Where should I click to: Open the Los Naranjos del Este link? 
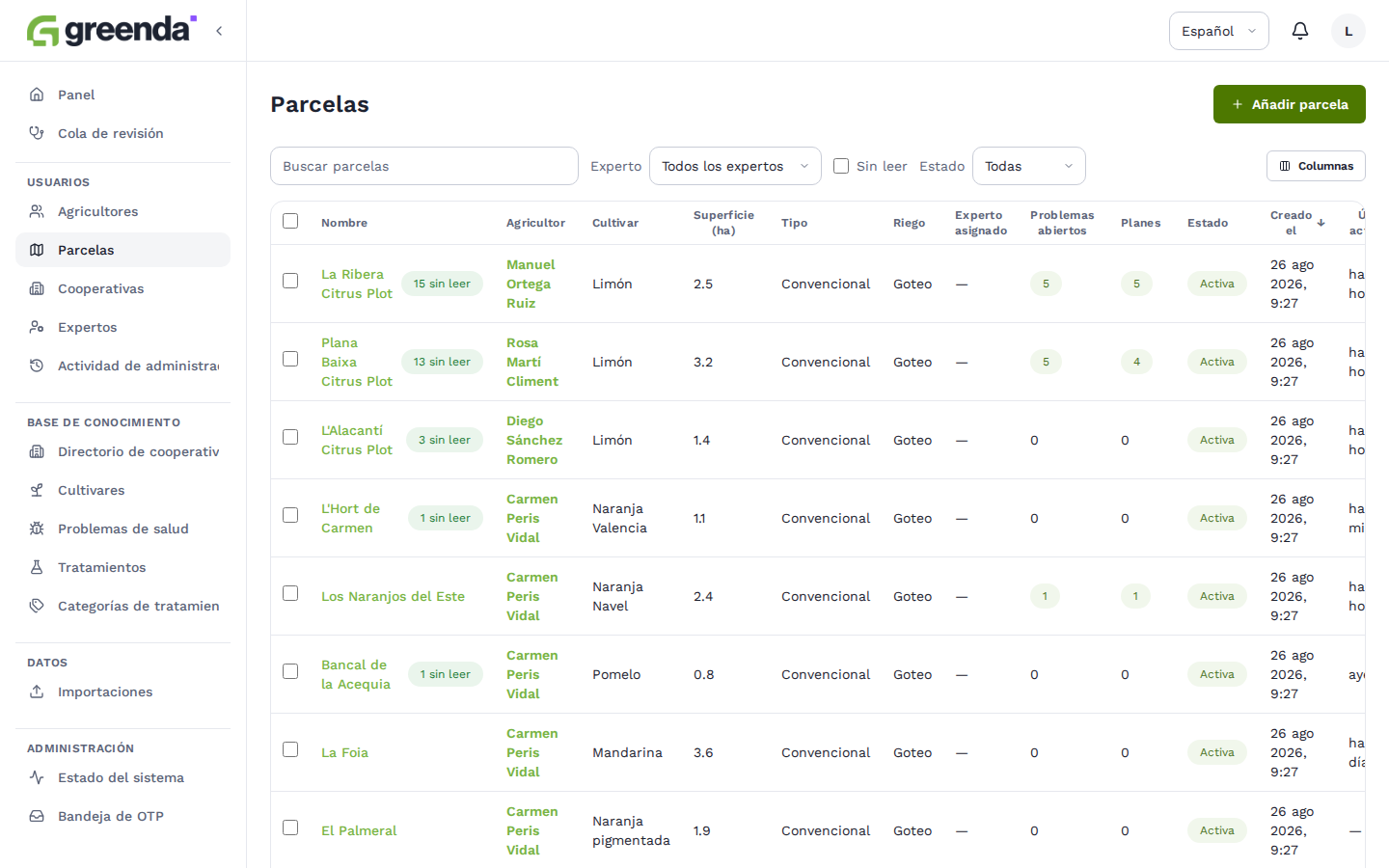tap(393, 596)
